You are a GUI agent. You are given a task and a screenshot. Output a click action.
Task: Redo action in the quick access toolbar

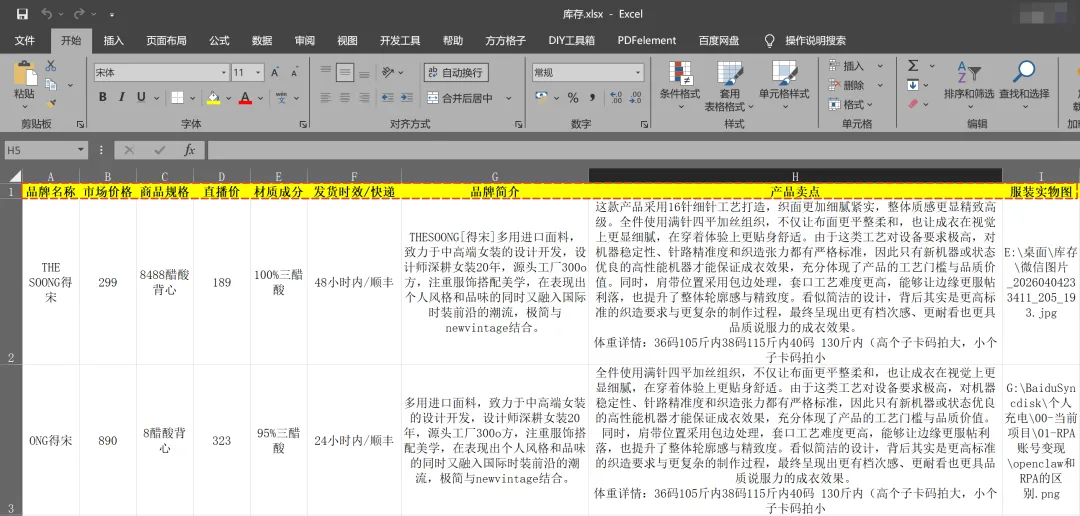click(79, 14)
